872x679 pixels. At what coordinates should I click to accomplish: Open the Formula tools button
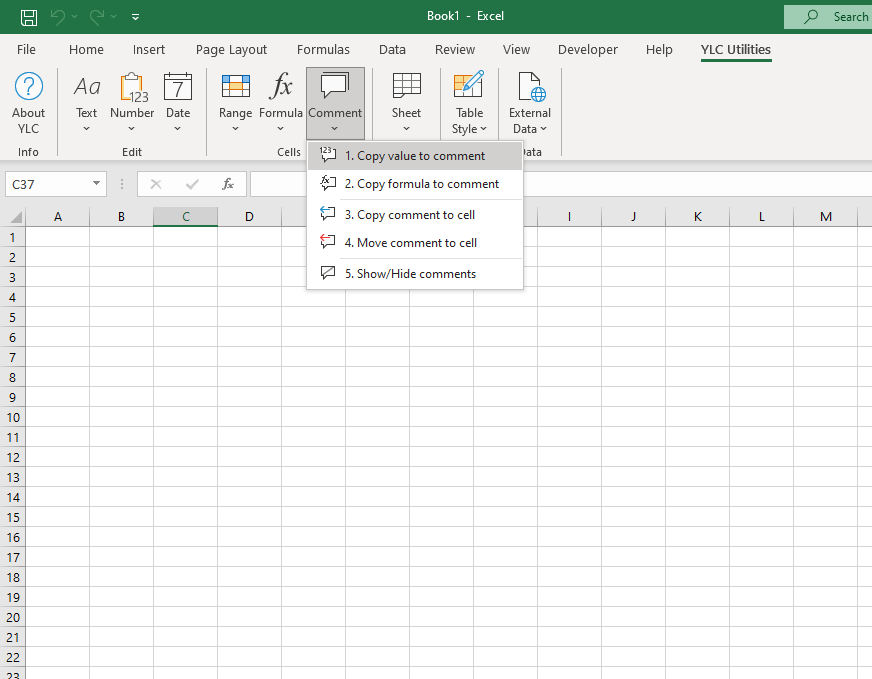coord(281,103)
